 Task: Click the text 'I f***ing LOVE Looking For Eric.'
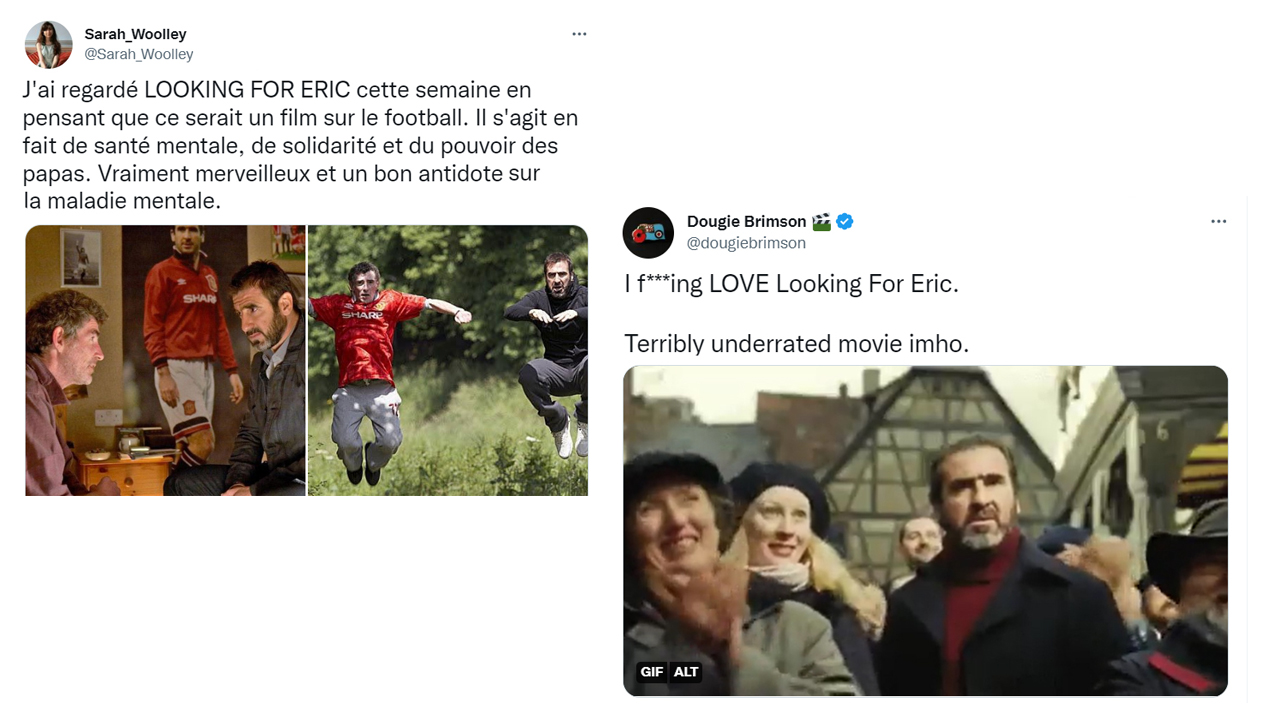(791, 284)
